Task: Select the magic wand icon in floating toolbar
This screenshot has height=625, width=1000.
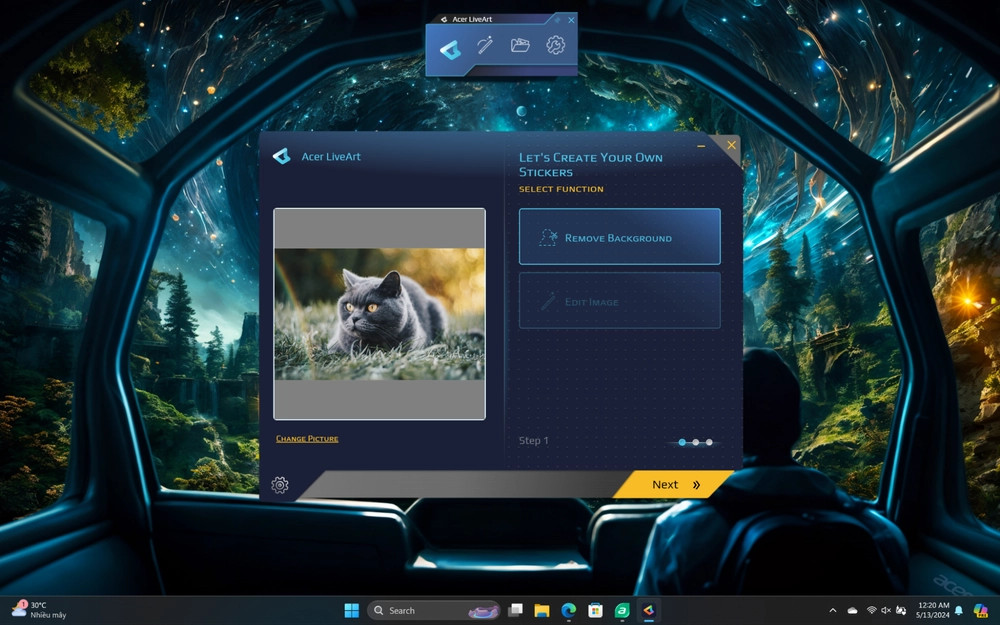Action: tap(485, 46)
